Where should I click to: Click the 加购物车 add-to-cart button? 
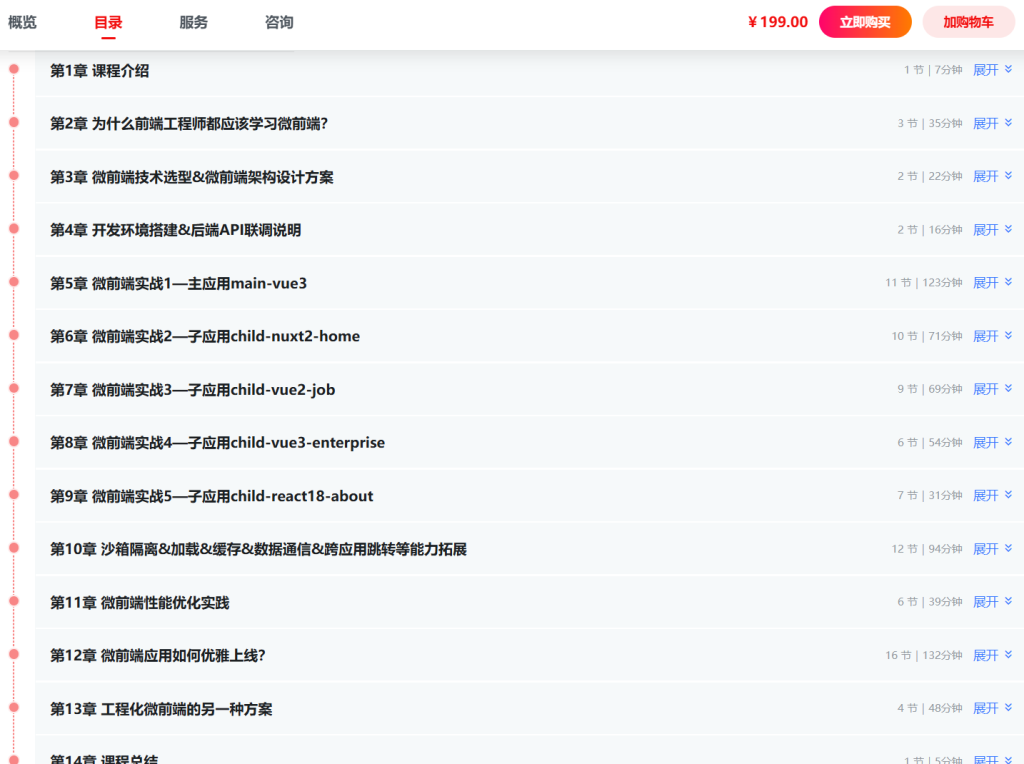[x=966, y=21]
